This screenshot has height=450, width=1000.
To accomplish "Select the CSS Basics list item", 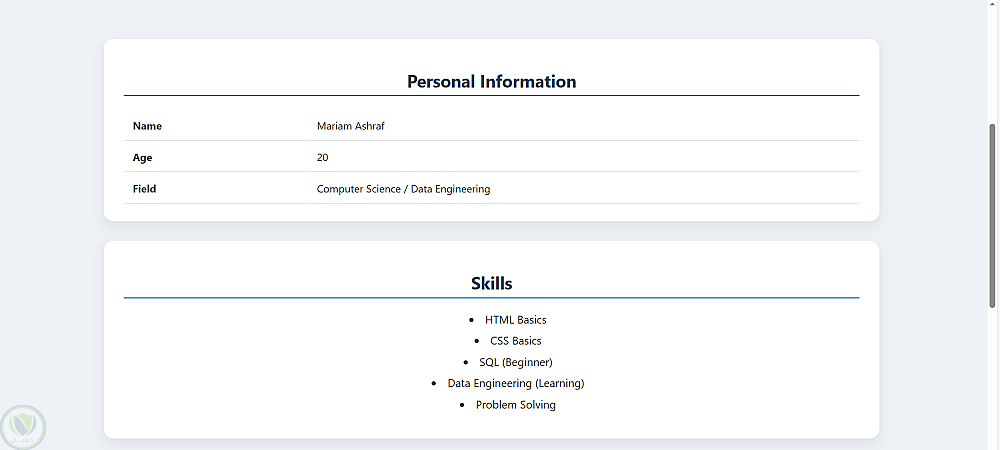I will point(515,341).
